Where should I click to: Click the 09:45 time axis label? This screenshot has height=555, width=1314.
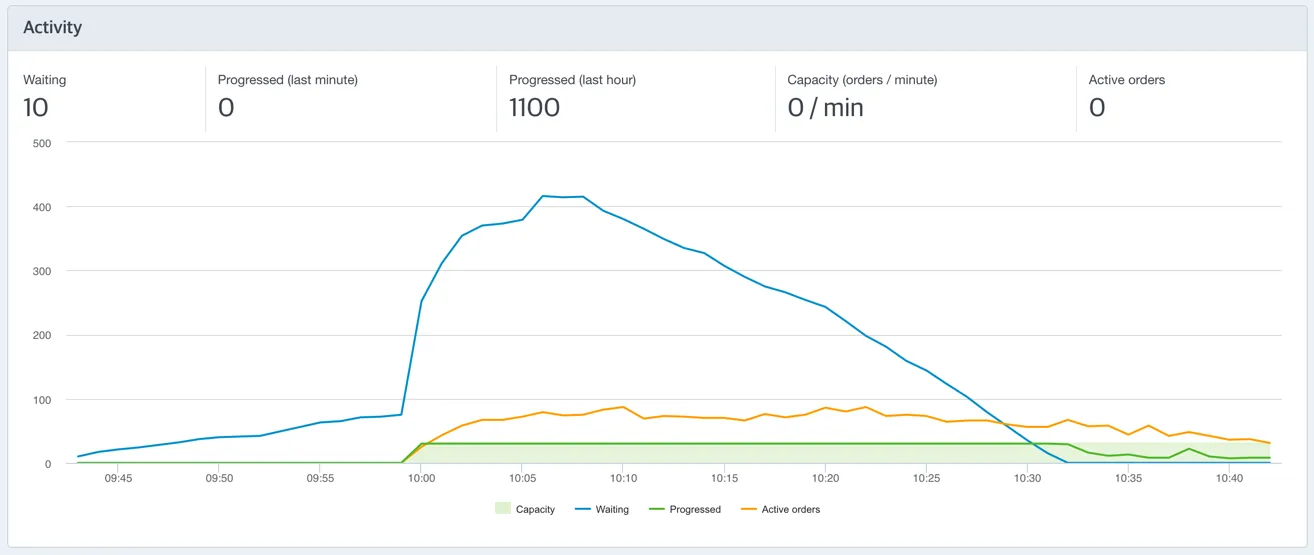coord(118,479)
